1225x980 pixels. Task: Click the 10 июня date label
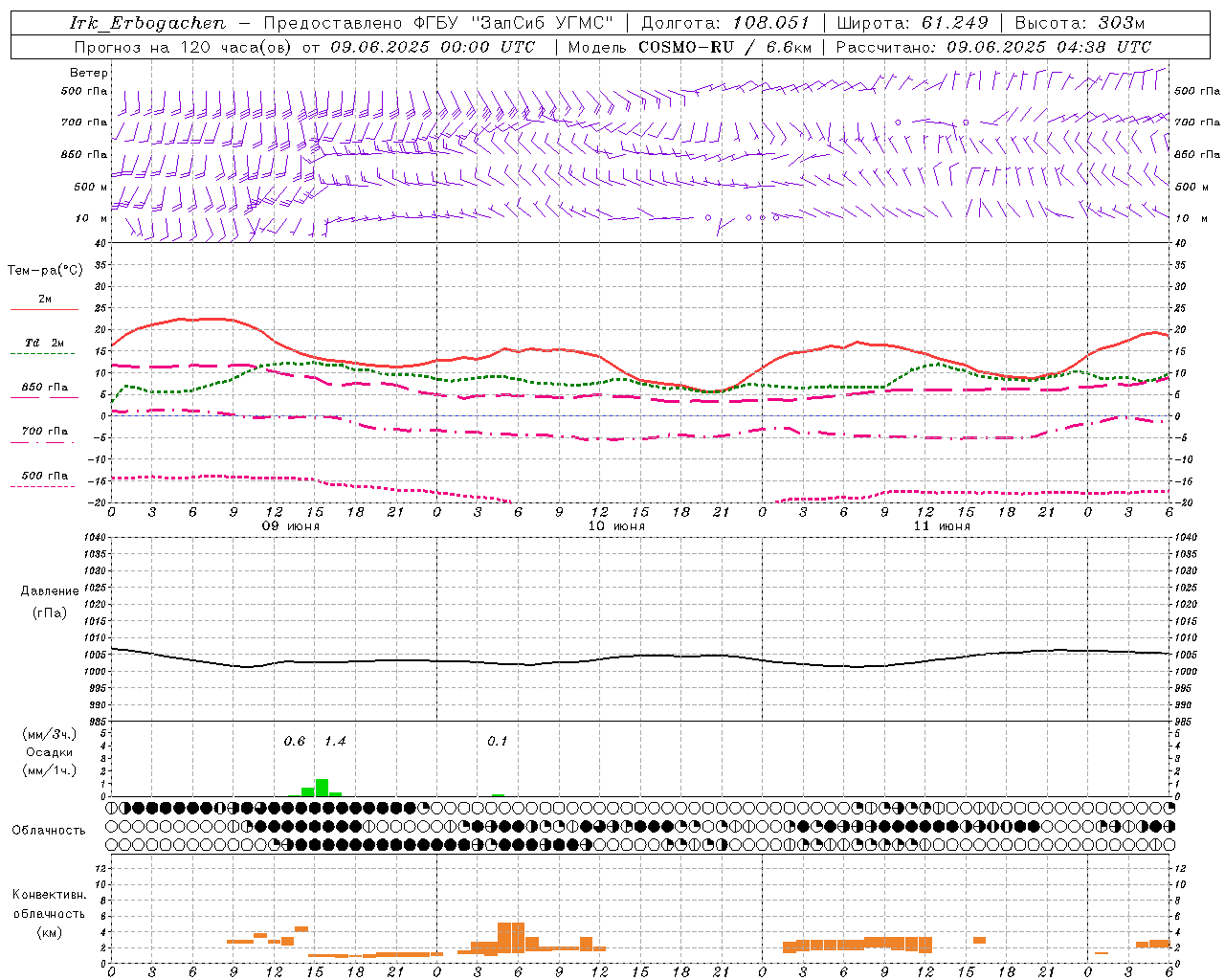[616, 526]
